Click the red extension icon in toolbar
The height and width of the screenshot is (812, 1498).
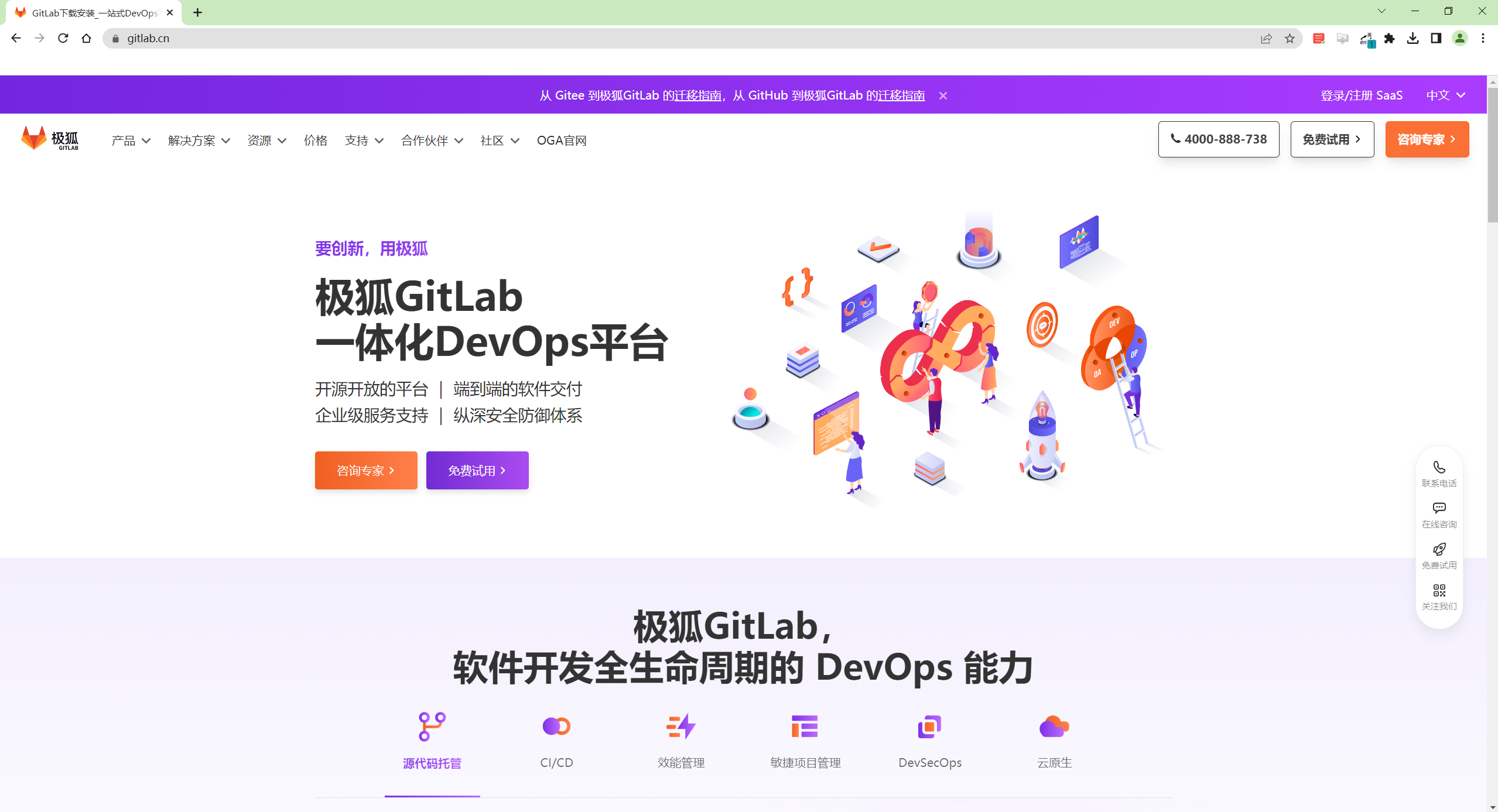tap(1319, 38)
